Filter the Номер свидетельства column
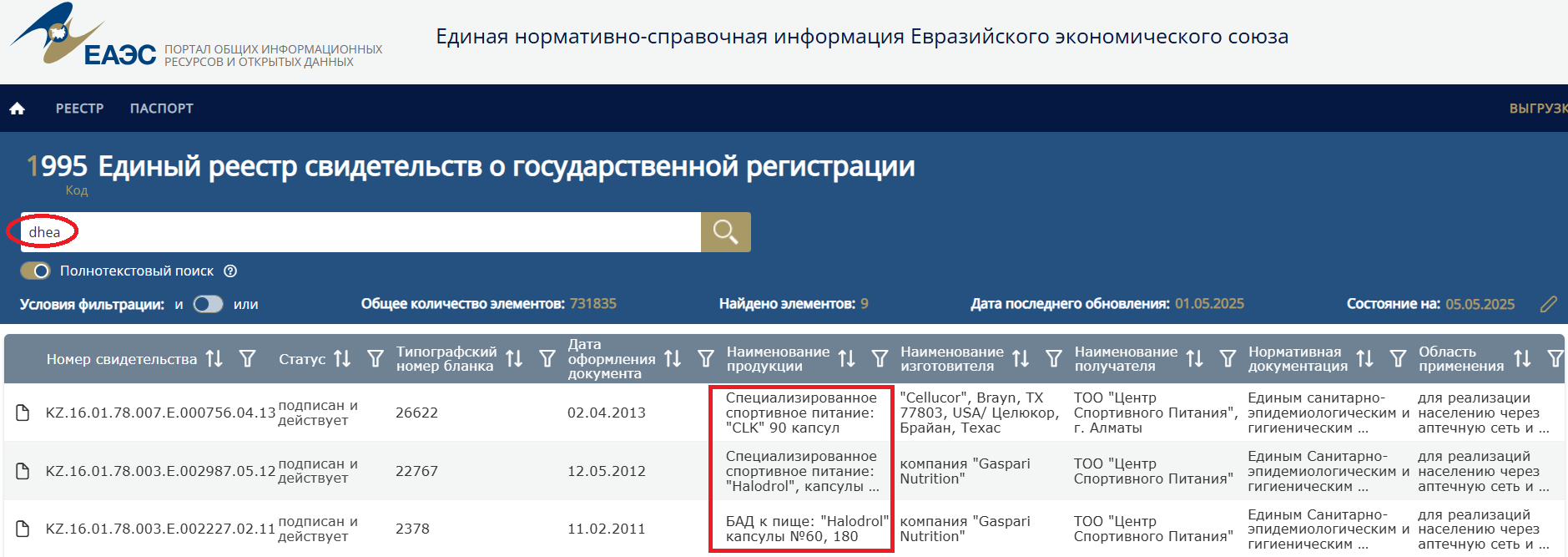The width and height of the screenshot is (1568, 557). tap(248, 358)
